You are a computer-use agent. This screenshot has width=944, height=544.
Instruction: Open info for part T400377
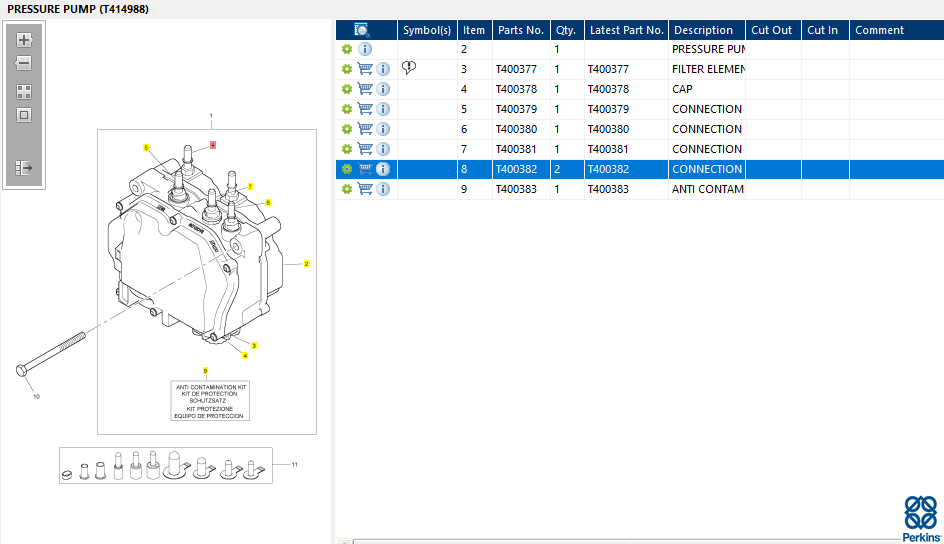click(x=383, y=69)
